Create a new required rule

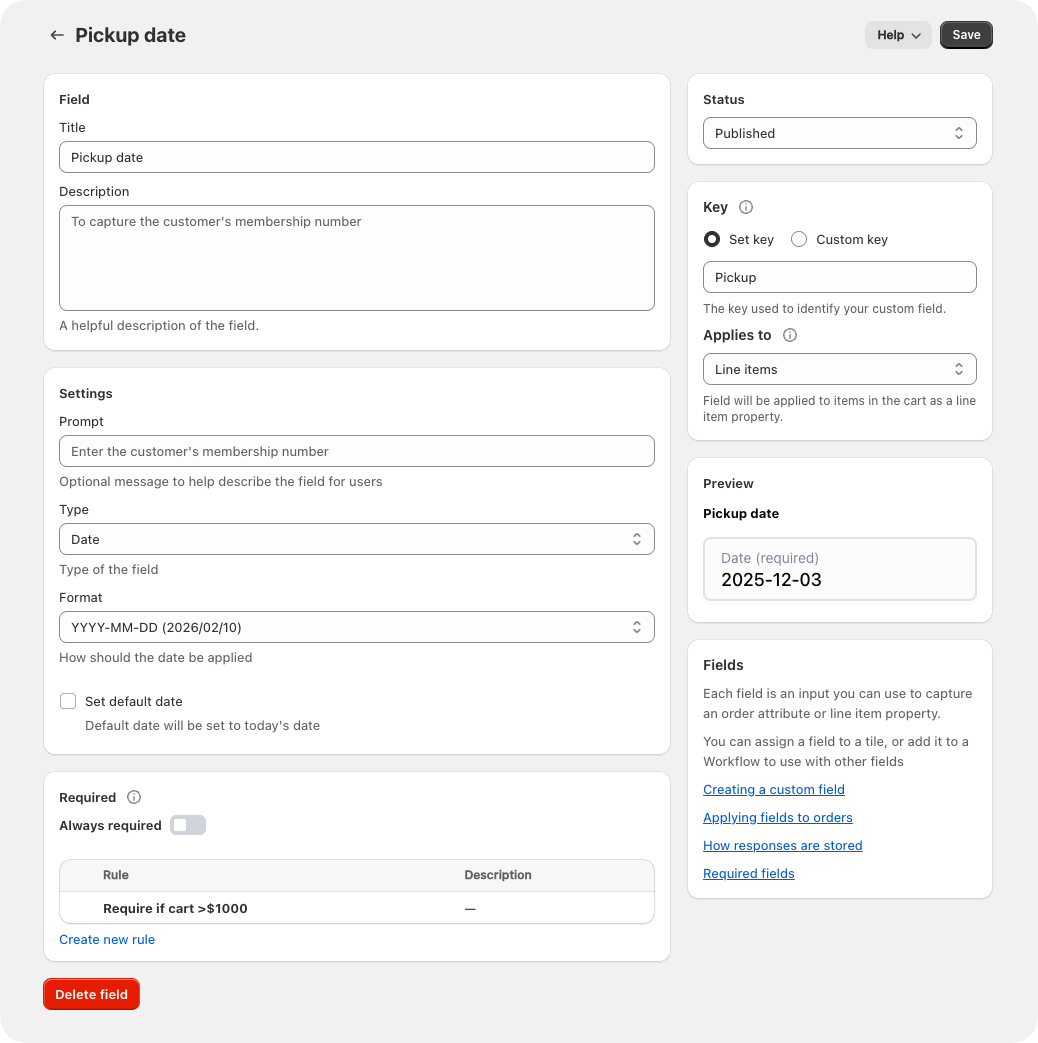(x=107, y=939)
